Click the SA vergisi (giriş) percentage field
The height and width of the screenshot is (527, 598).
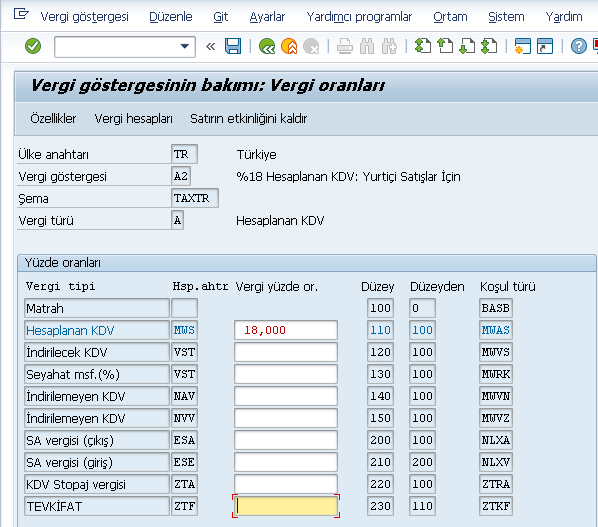286,462
